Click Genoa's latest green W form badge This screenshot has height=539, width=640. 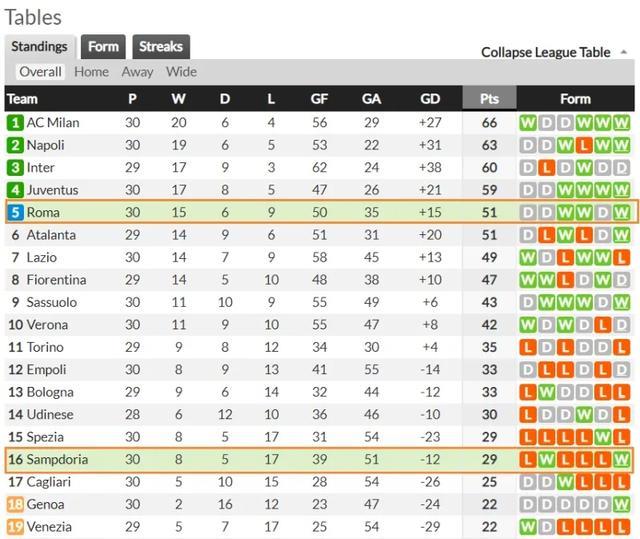(x=621, y=504)
